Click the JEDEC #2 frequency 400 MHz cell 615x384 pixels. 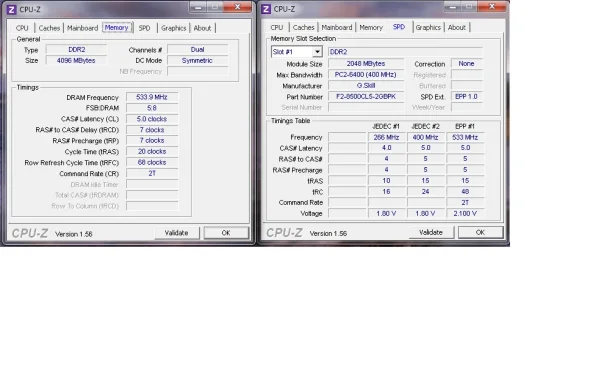(426, 137)
